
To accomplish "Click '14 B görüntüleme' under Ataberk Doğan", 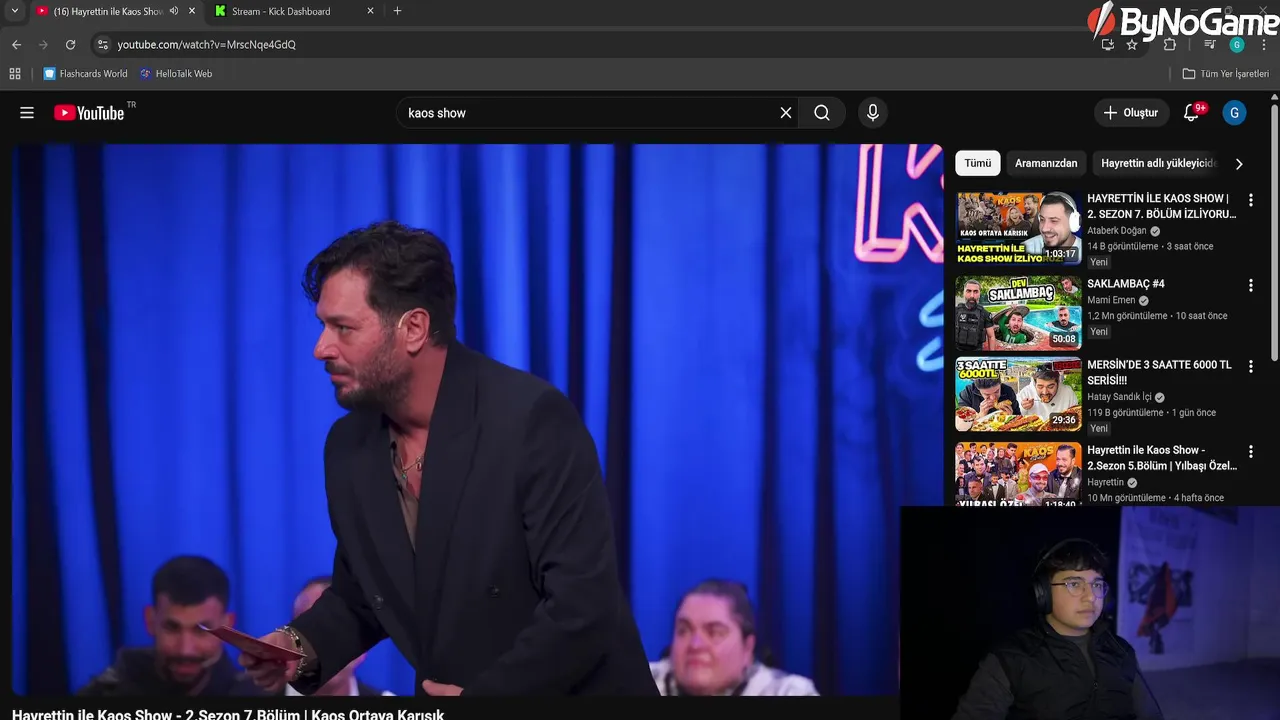I will [1122, 246].
